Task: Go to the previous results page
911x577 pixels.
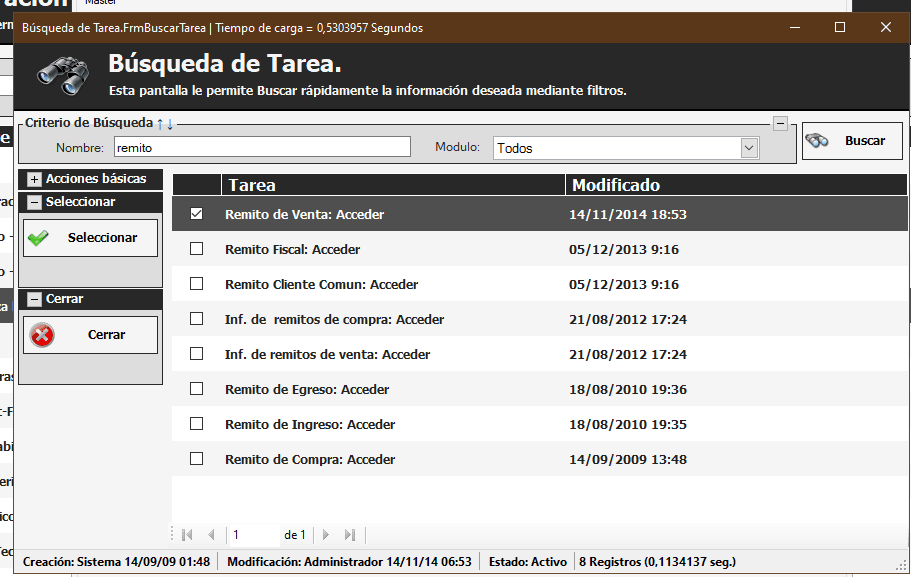Action: (211, 535)
